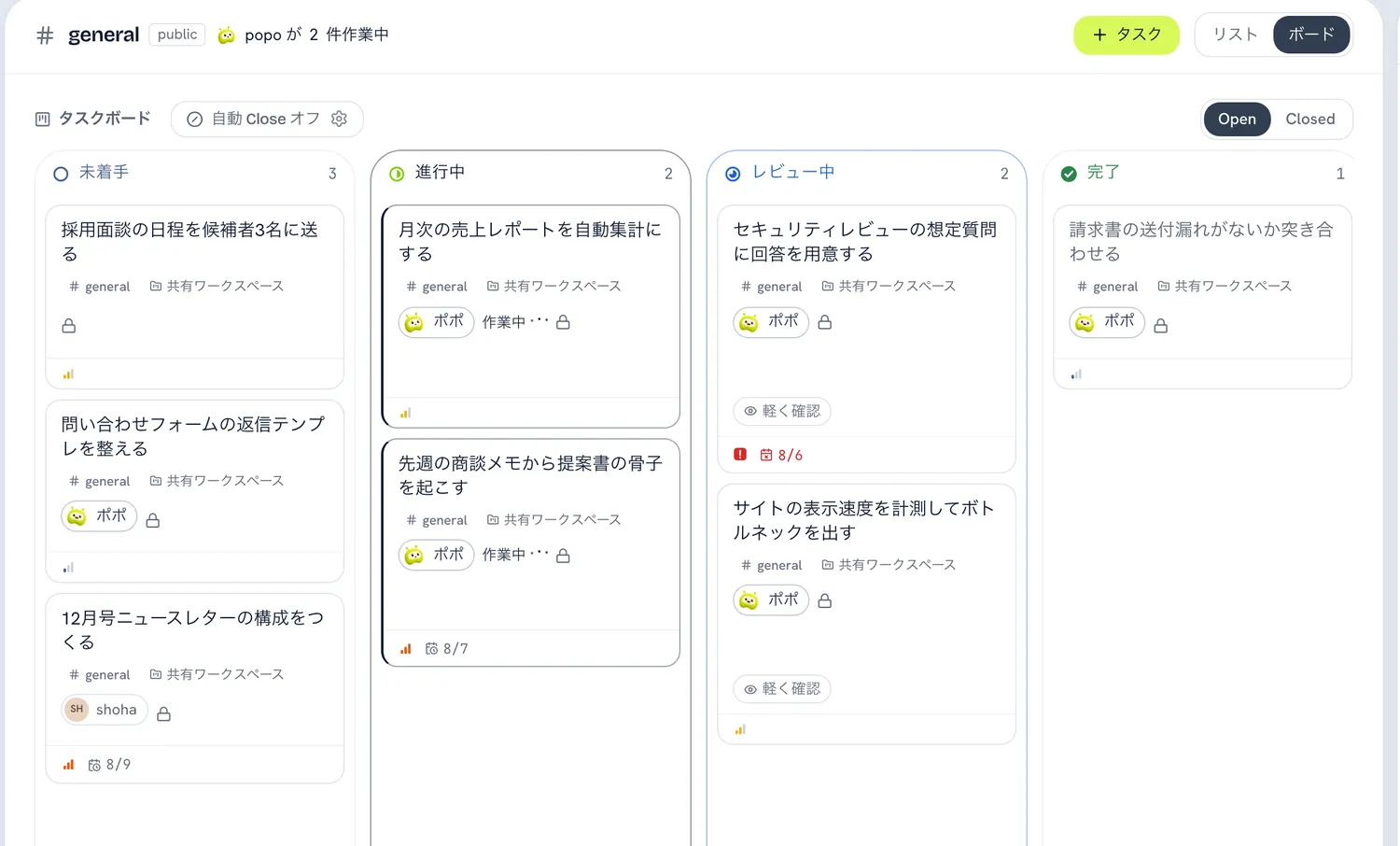The image size is (1400, 846).
Task: Click shoha assignee chip on newsletter card
Action: [105, 710]
